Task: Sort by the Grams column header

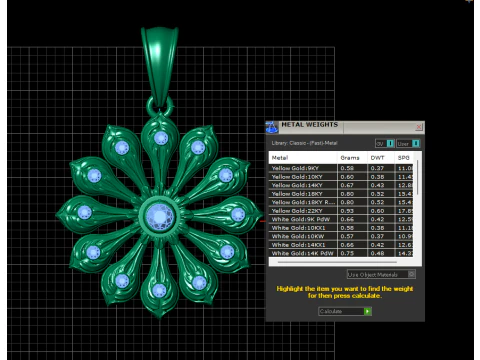Action: pos(352,158)
